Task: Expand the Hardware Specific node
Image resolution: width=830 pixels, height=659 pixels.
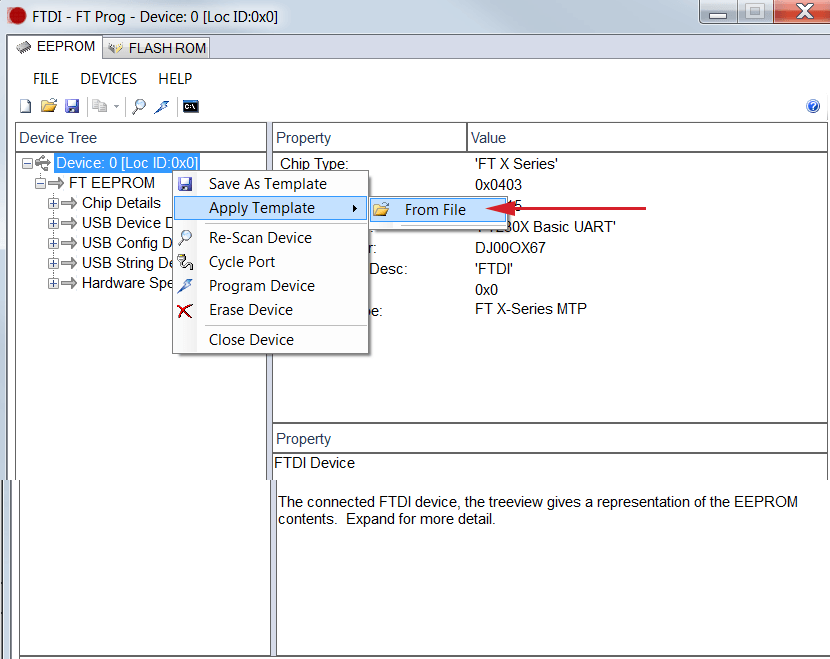Action: click(x=53, y=283)
